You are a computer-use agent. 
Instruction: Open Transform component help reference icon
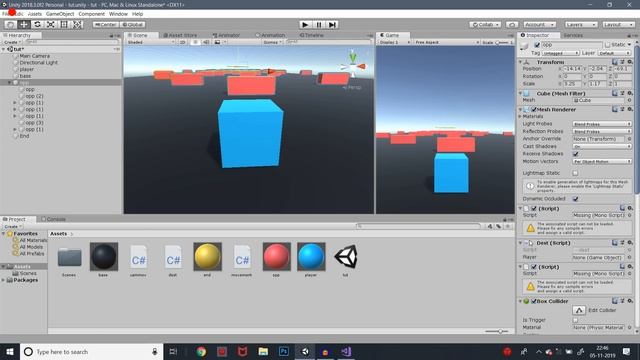click(615, 62)
